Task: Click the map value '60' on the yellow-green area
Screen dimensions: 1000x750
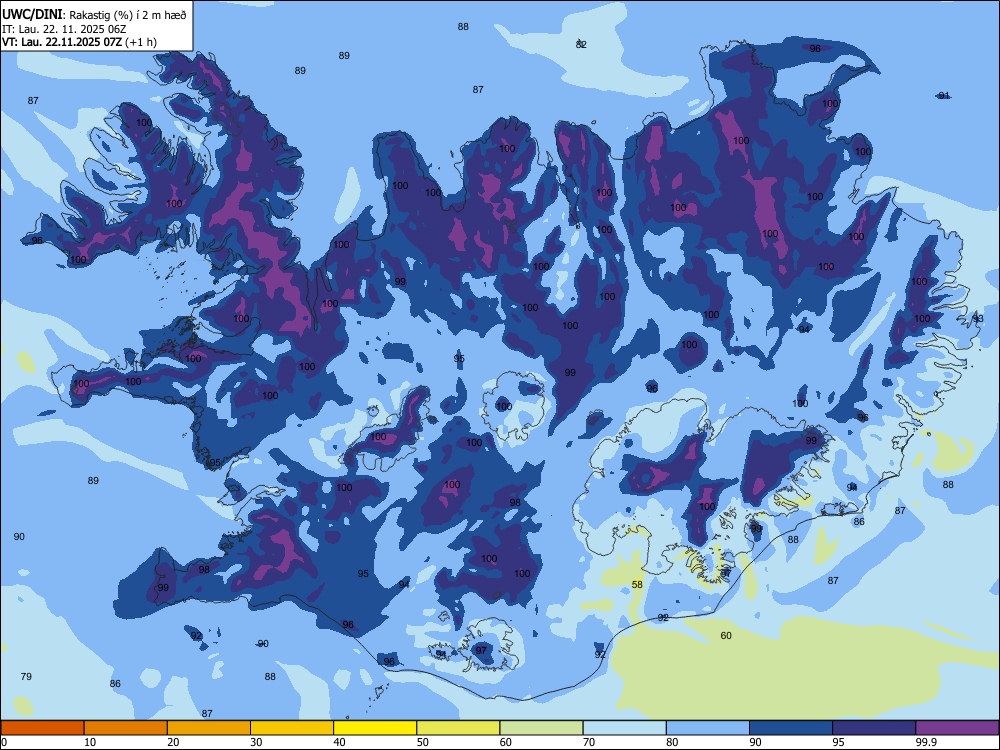Action: [726, 635]
